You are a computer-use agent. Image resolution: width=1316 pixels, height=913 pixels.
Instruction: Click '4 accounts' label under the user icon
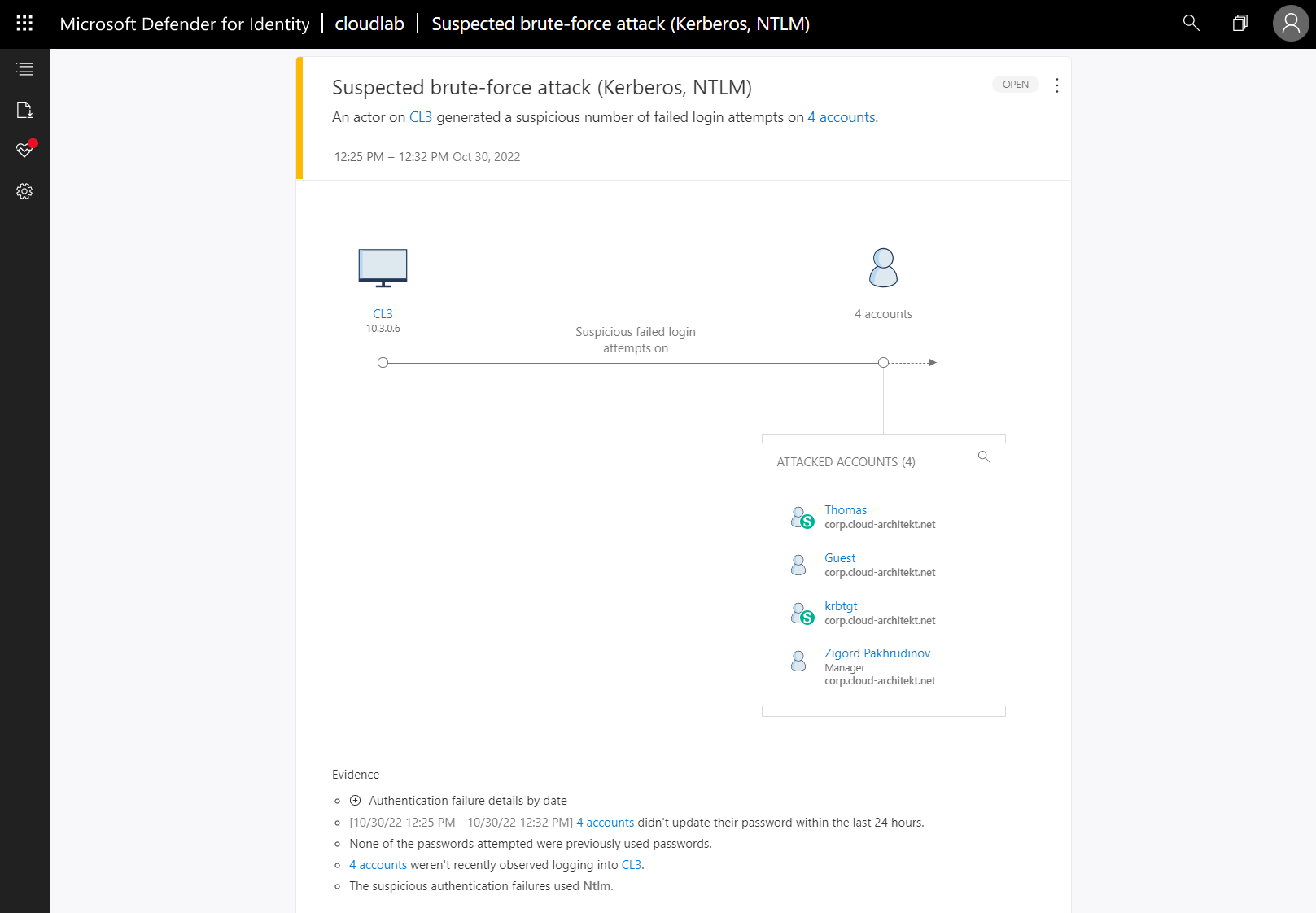(883, 314)
